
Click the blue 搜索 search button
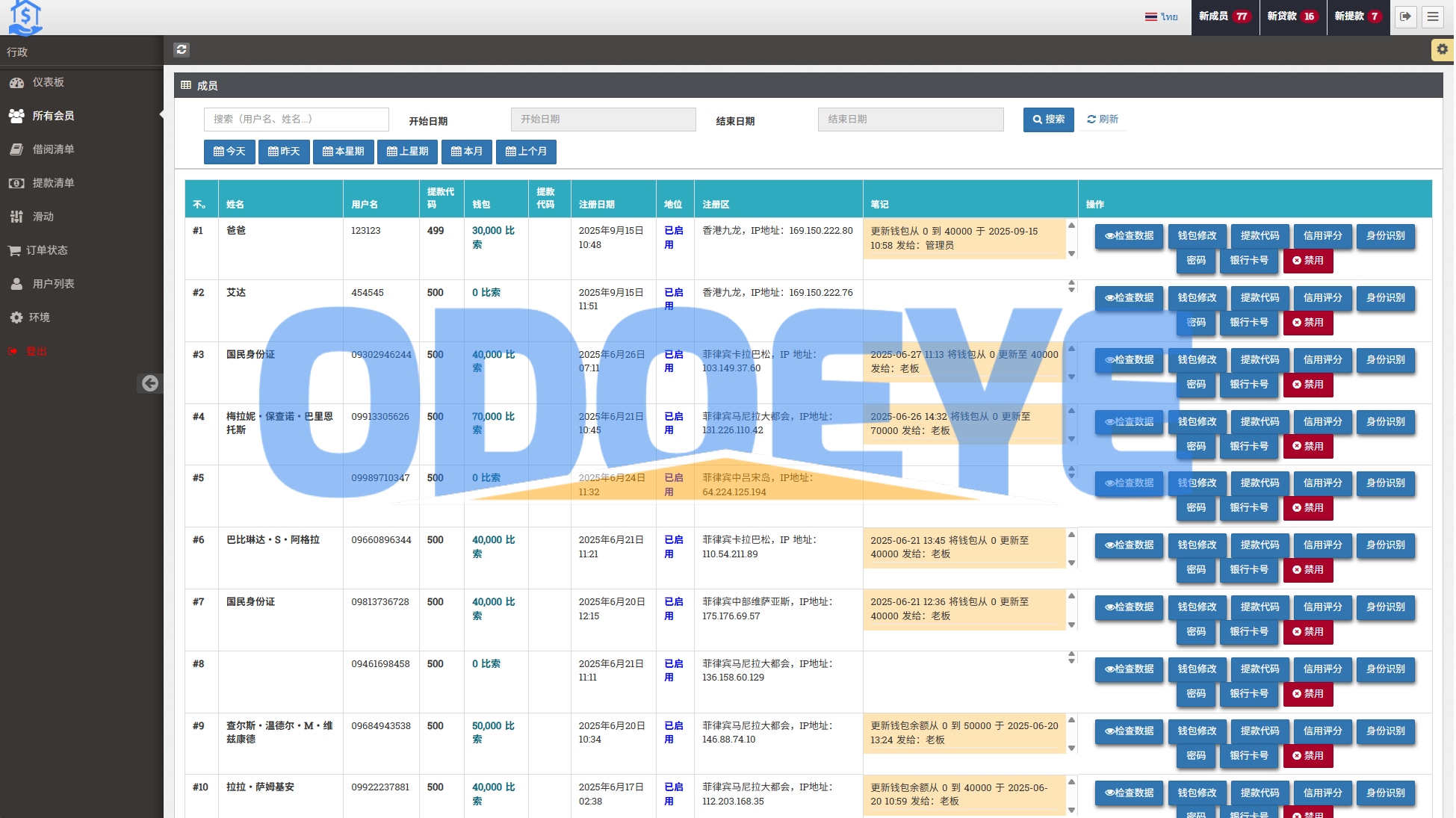[1048, 120]
